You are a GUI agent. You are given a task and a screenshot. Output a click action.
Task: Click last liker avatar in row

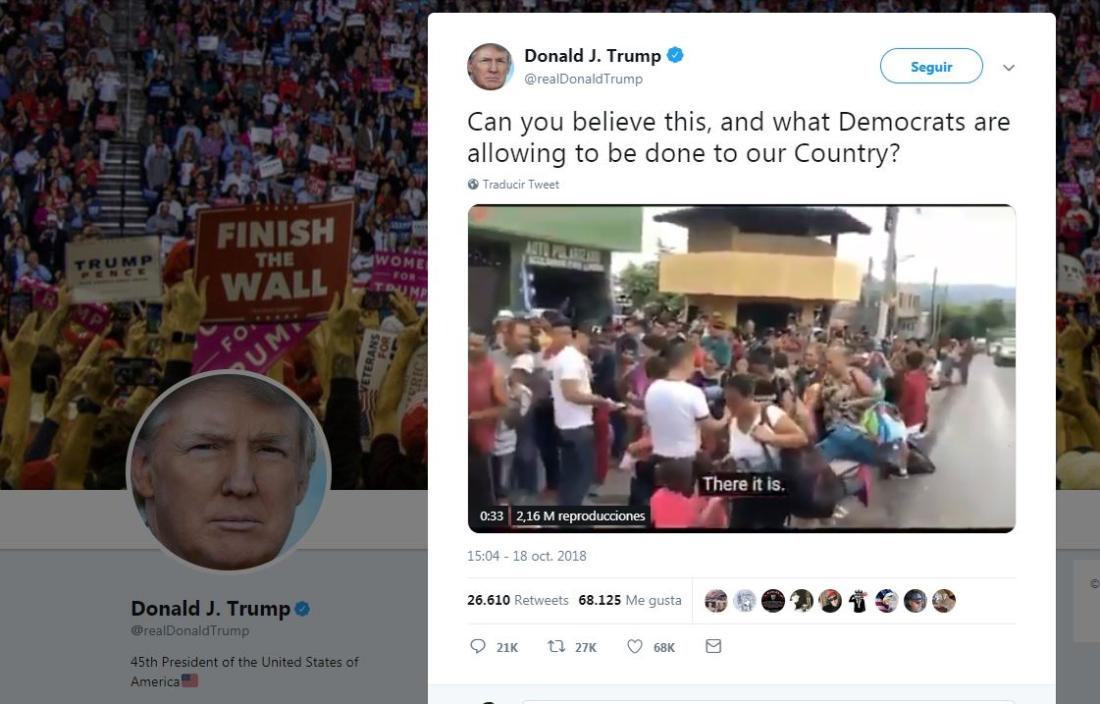pos(944,601)
